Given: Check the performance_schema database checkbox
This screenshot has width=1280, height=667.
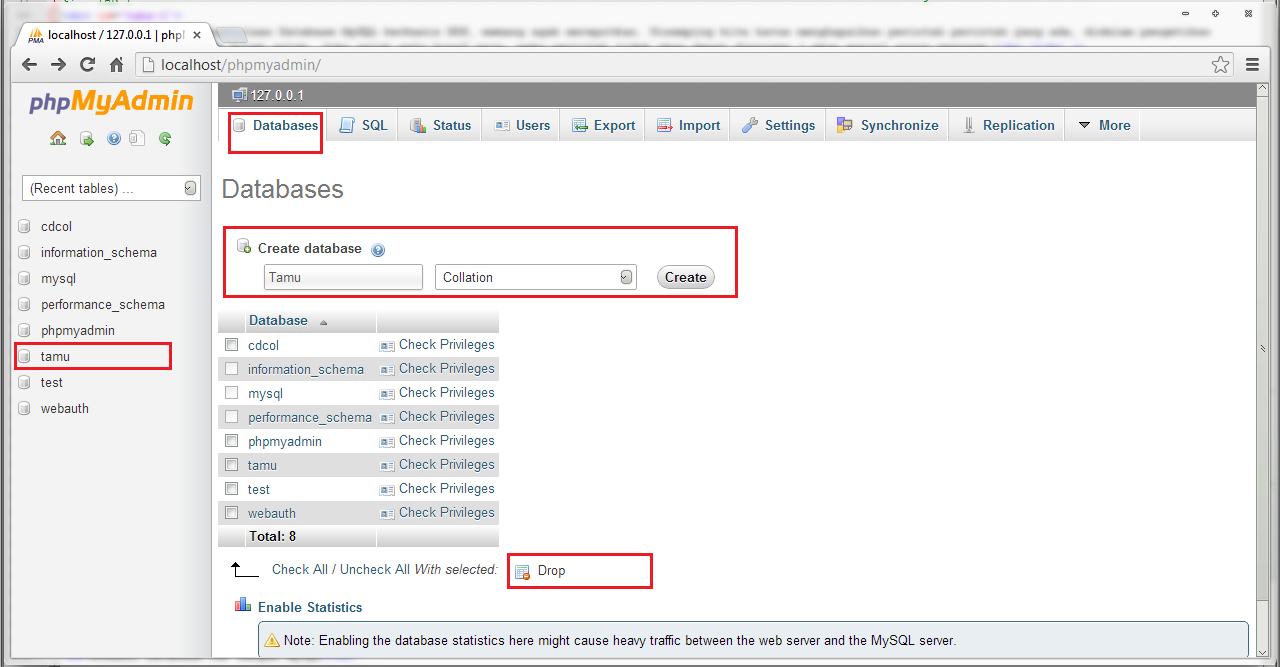Looking at the screenshot, I should (232, 417).
